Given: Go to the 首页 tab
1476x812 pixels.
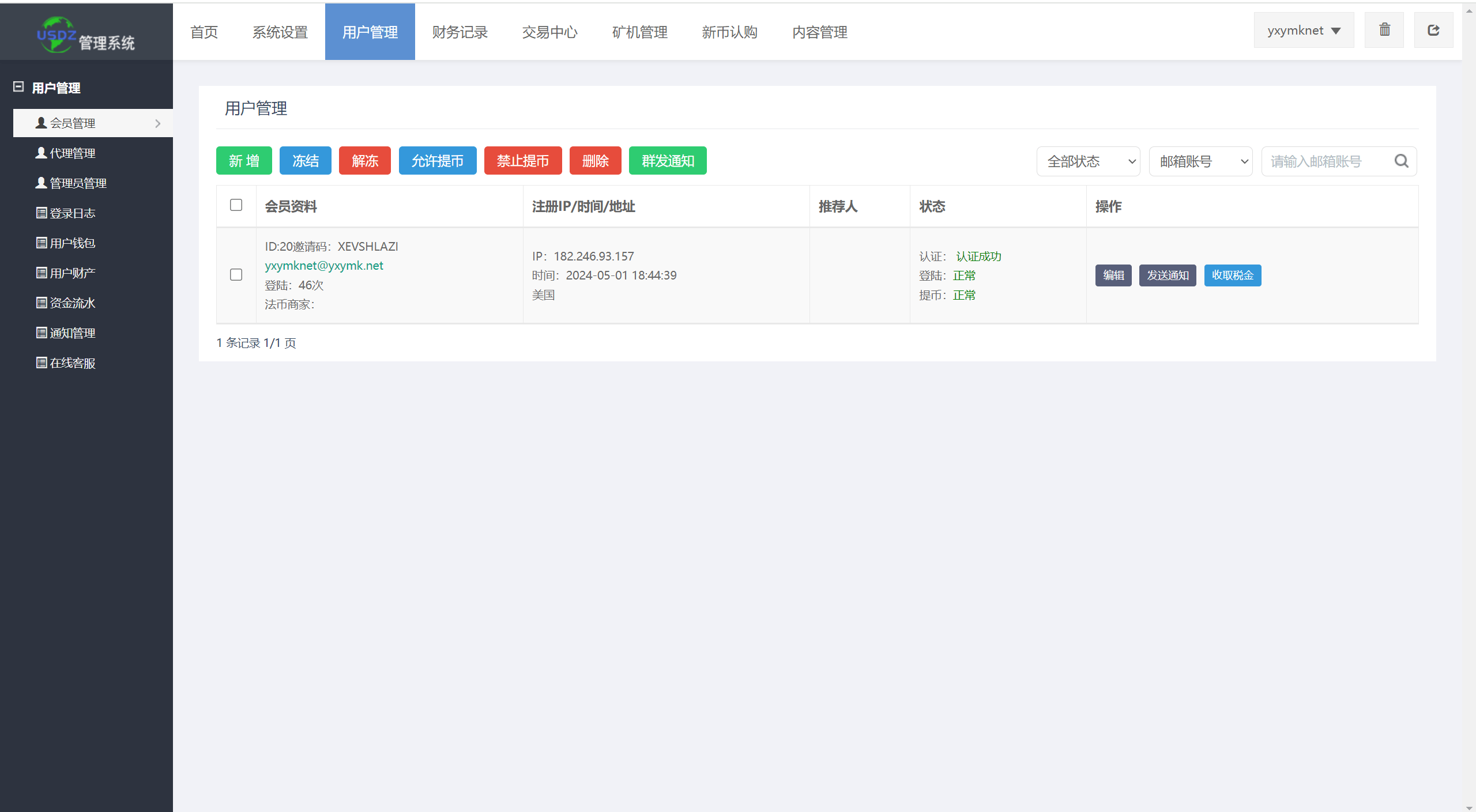Looking at the screenshot, I should pos(204,32).
